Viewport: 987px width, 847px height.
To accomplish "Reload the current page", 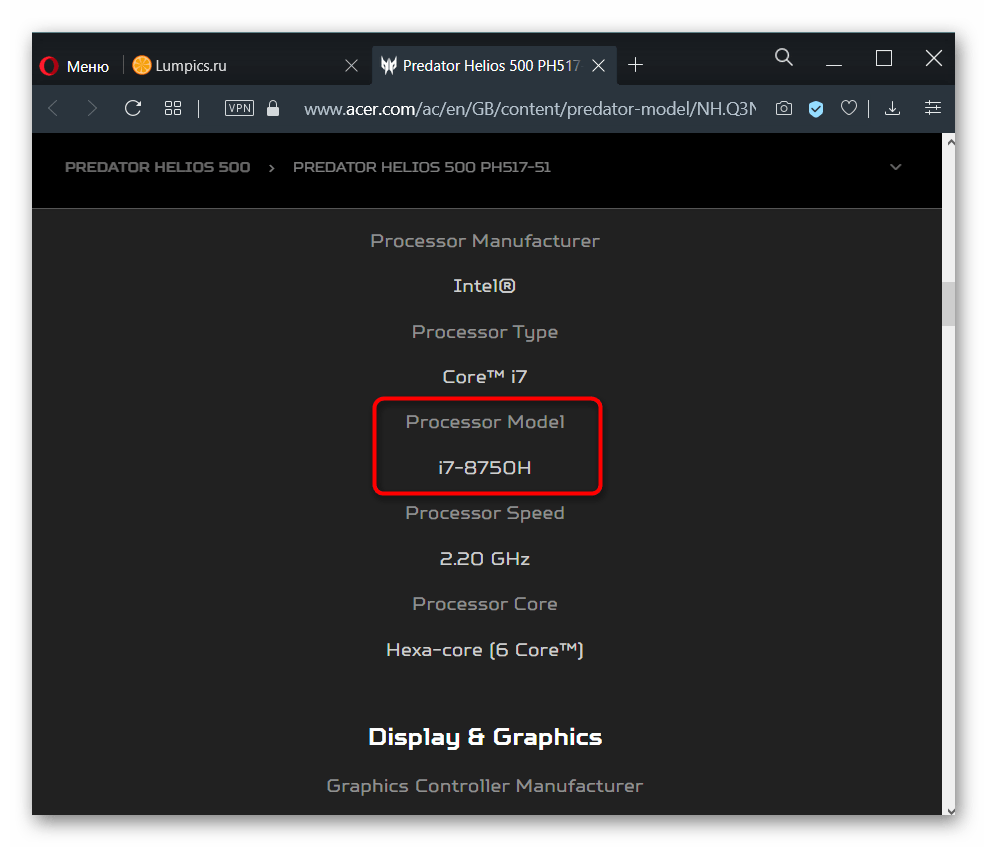I will pyautogui.click(x=132, y=108).
